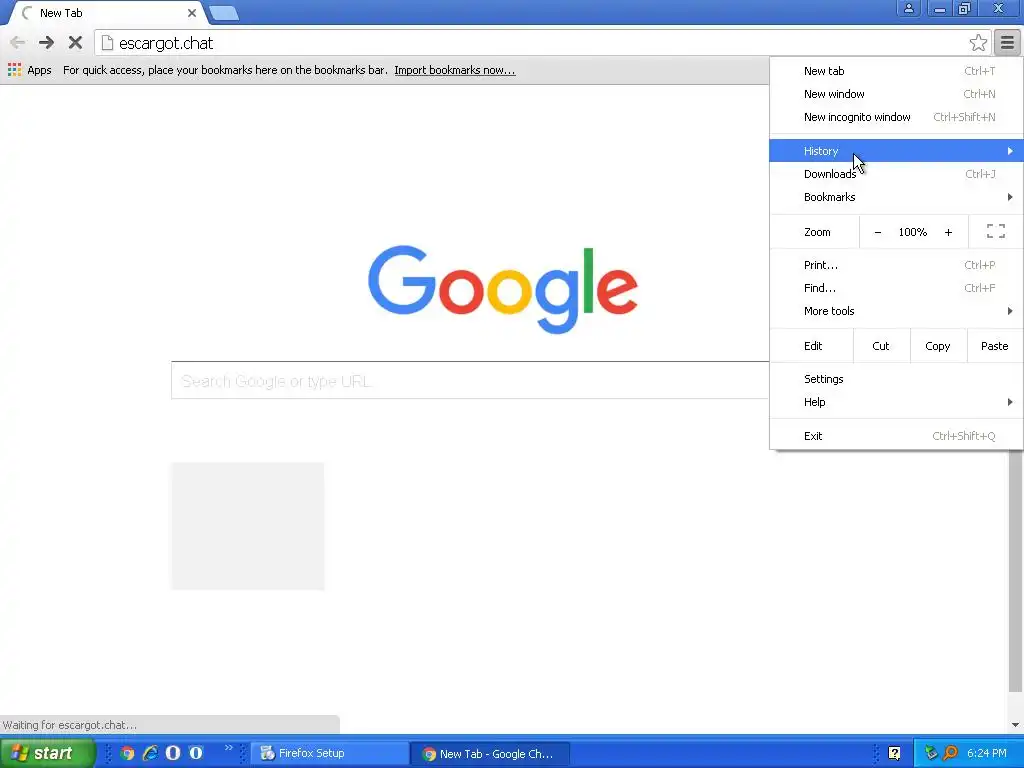Choose New window from the menu

pyautogui.click(x=896, y=94)
